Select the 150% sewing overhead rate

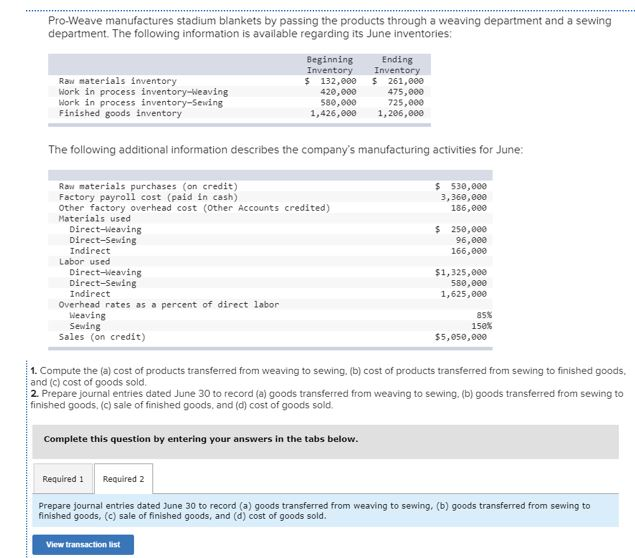[x=482, y=326]
